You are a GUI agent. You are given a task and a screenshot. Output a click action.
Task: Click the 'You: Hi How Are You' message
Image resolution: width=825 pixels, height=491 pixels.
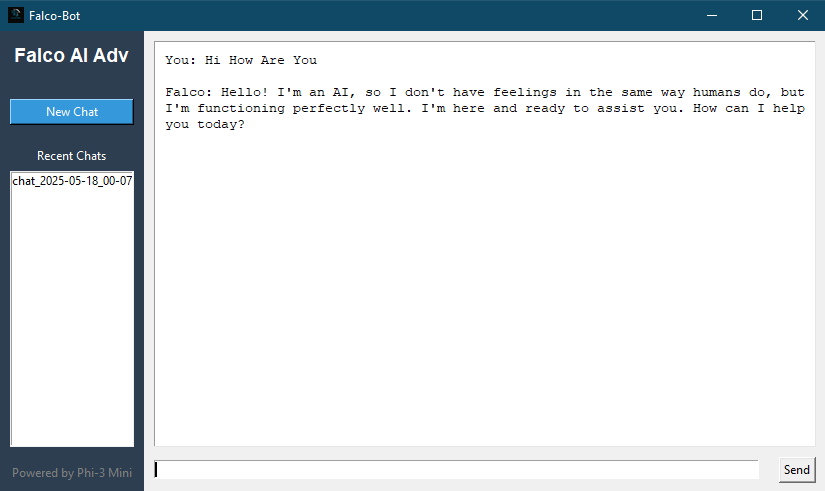pyautogui.click(x=241, y=60)
